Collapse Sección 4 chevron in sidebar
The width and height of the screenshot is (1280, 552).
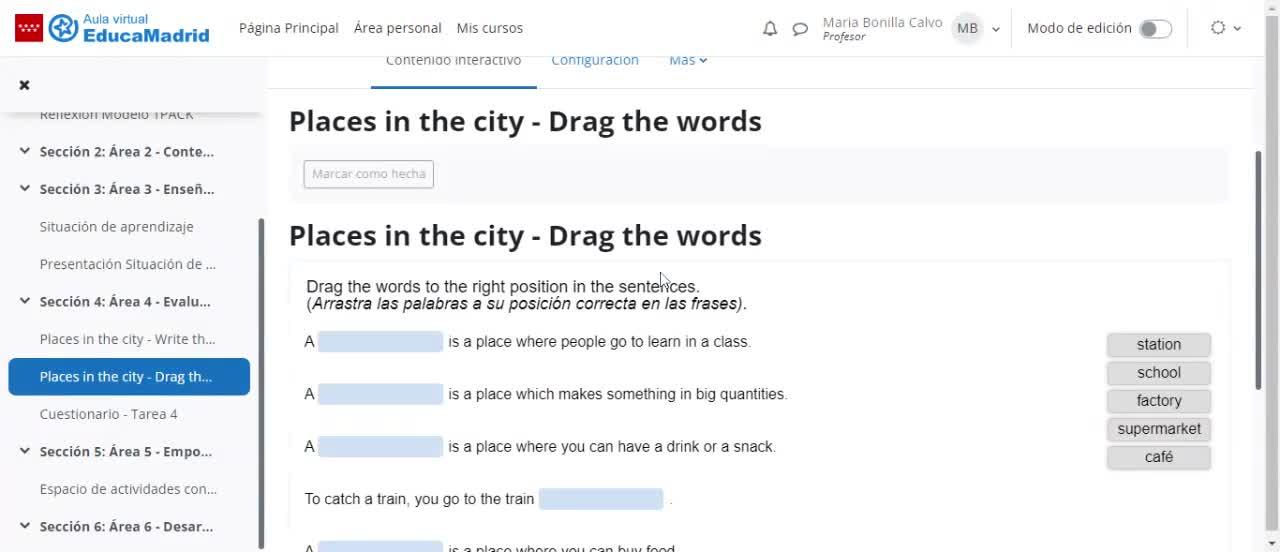(x=24, y=301)
